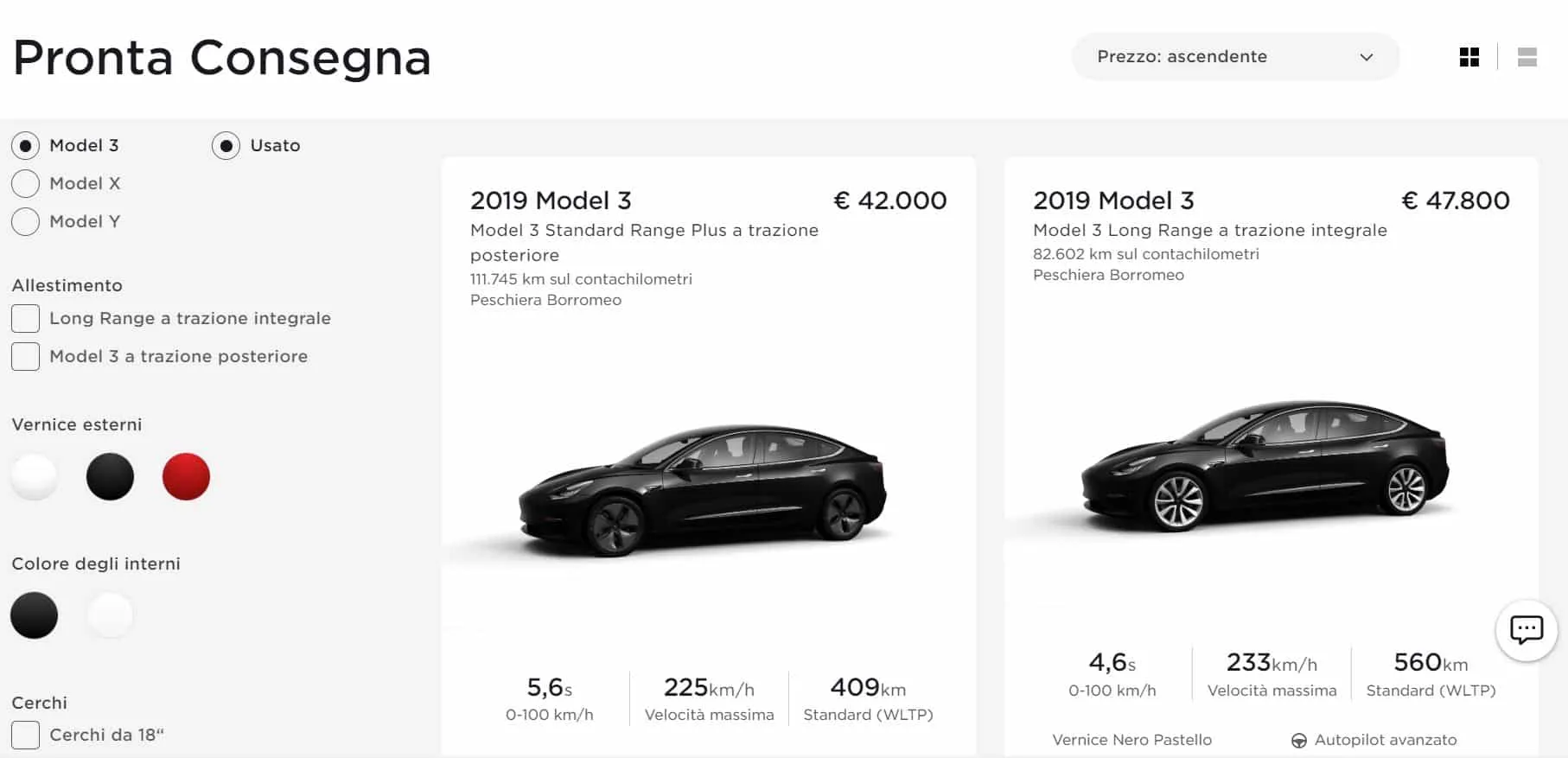Select the Model Y radio button
The height and width of the screenshot is (758, 1568).
point(25,221)
